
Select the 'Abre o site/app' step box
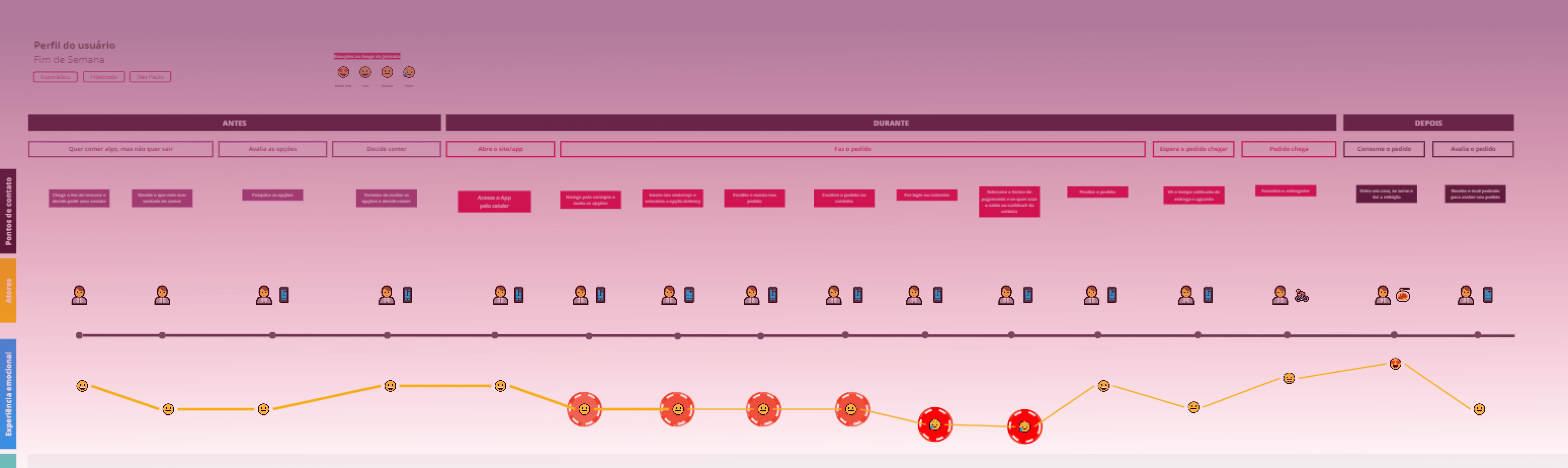click(x=501, y=149)
